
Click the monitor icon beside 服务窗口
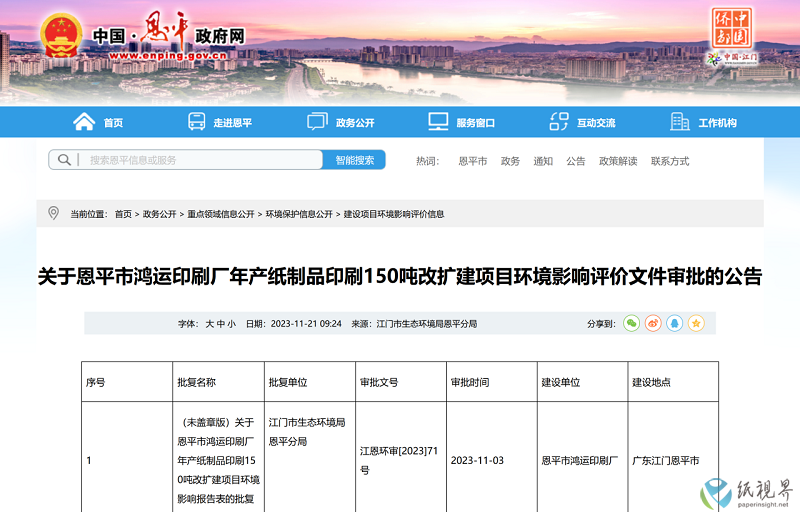click(x=438, y=122)
